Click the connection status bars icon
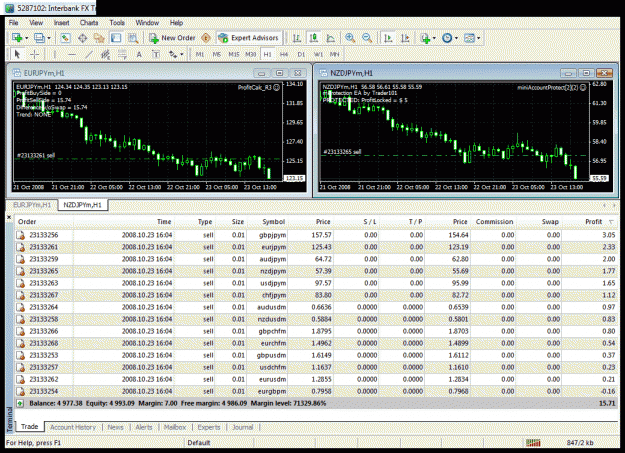Screen dimensions: 625x453 coord(533,442)
